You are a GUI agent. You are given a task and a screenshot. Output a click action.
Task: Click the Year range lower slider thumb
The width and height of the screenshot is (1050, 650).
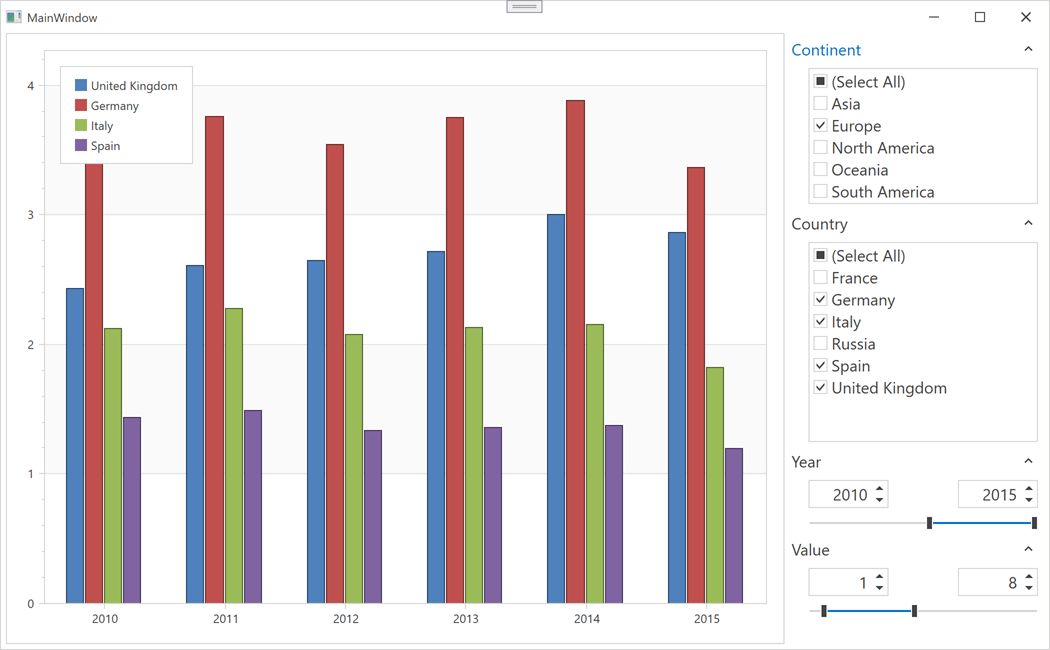929,523
